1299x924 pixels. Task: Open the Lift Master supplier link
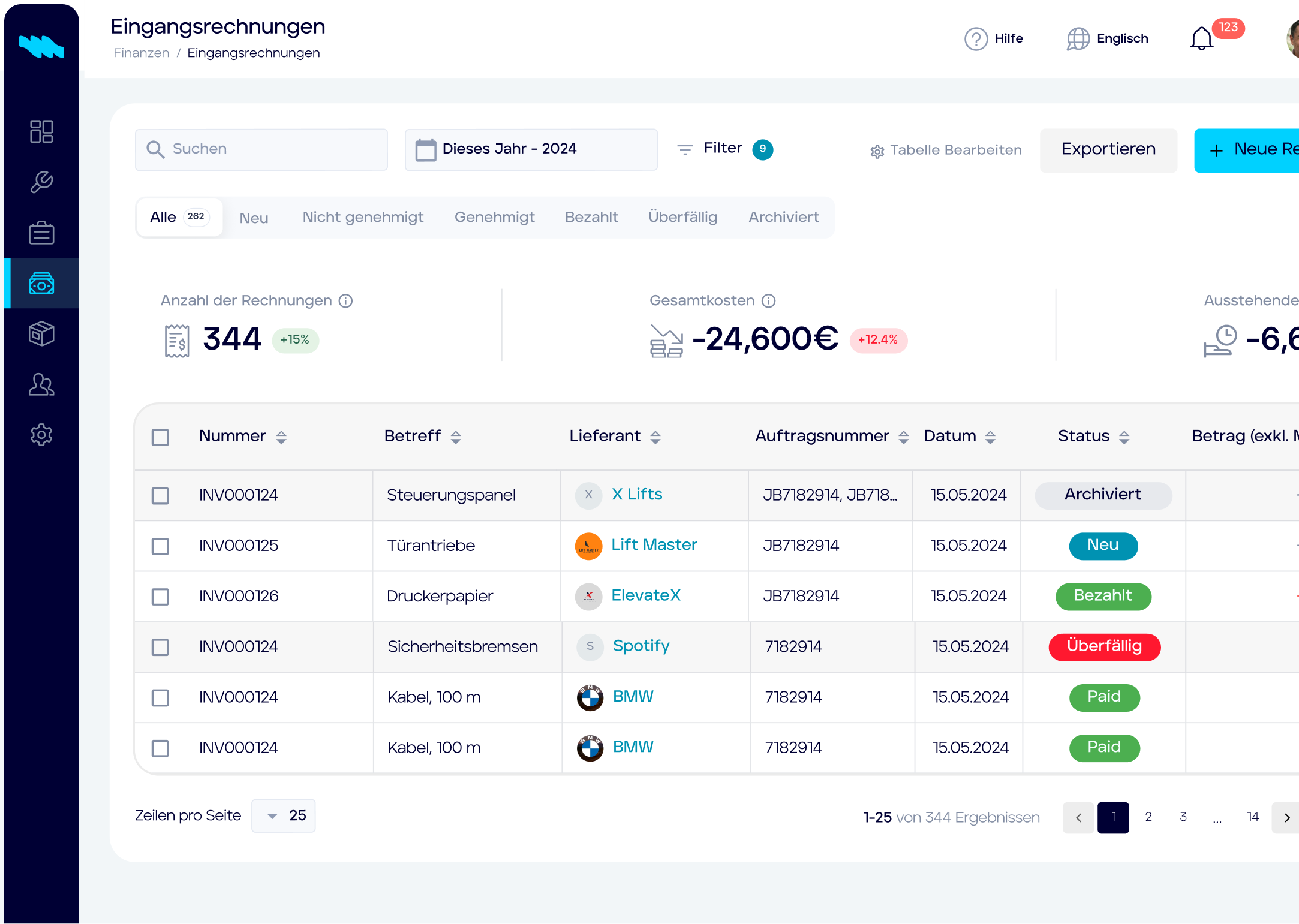click(654, 544)
